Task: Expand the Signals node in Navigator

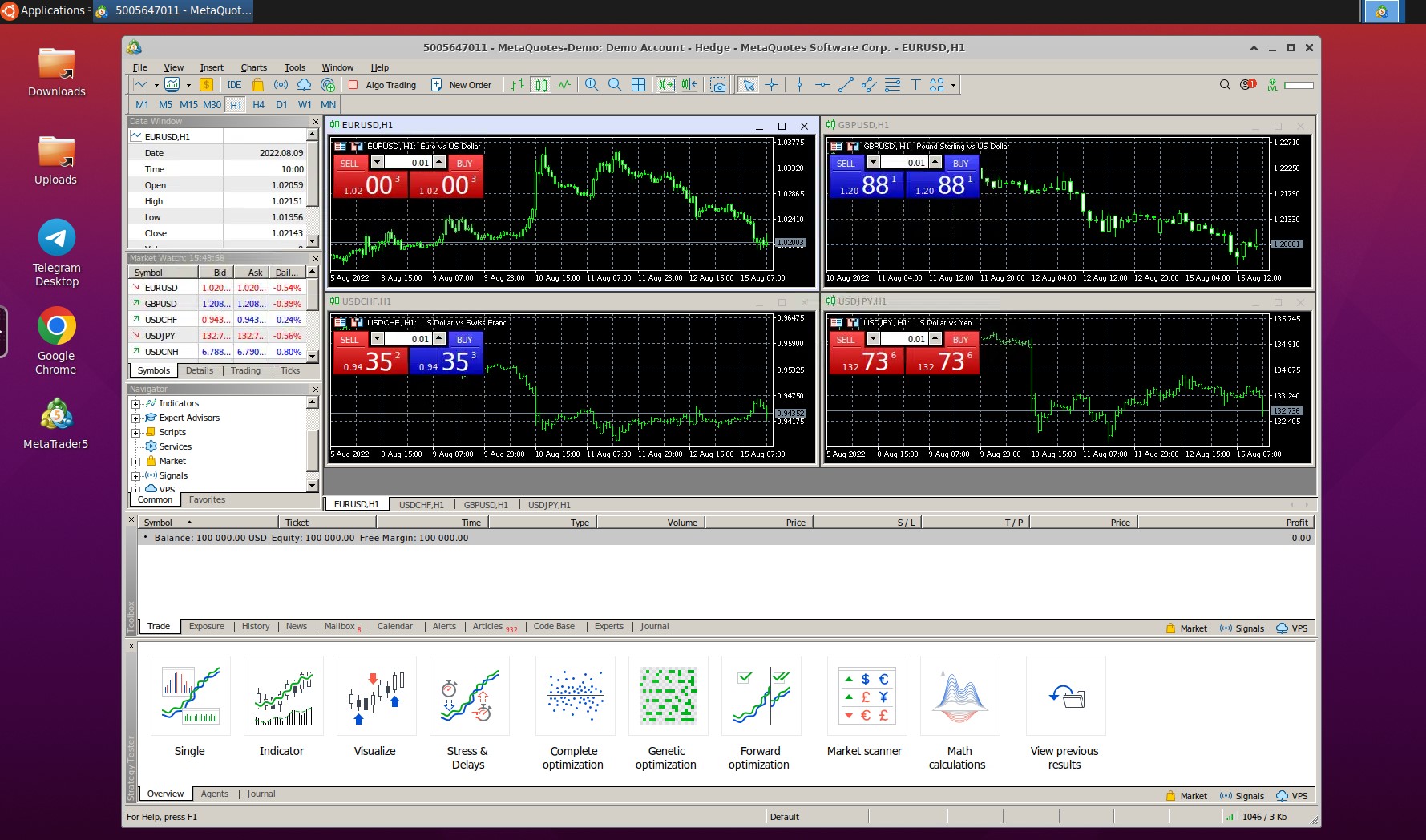Action: 135,476
